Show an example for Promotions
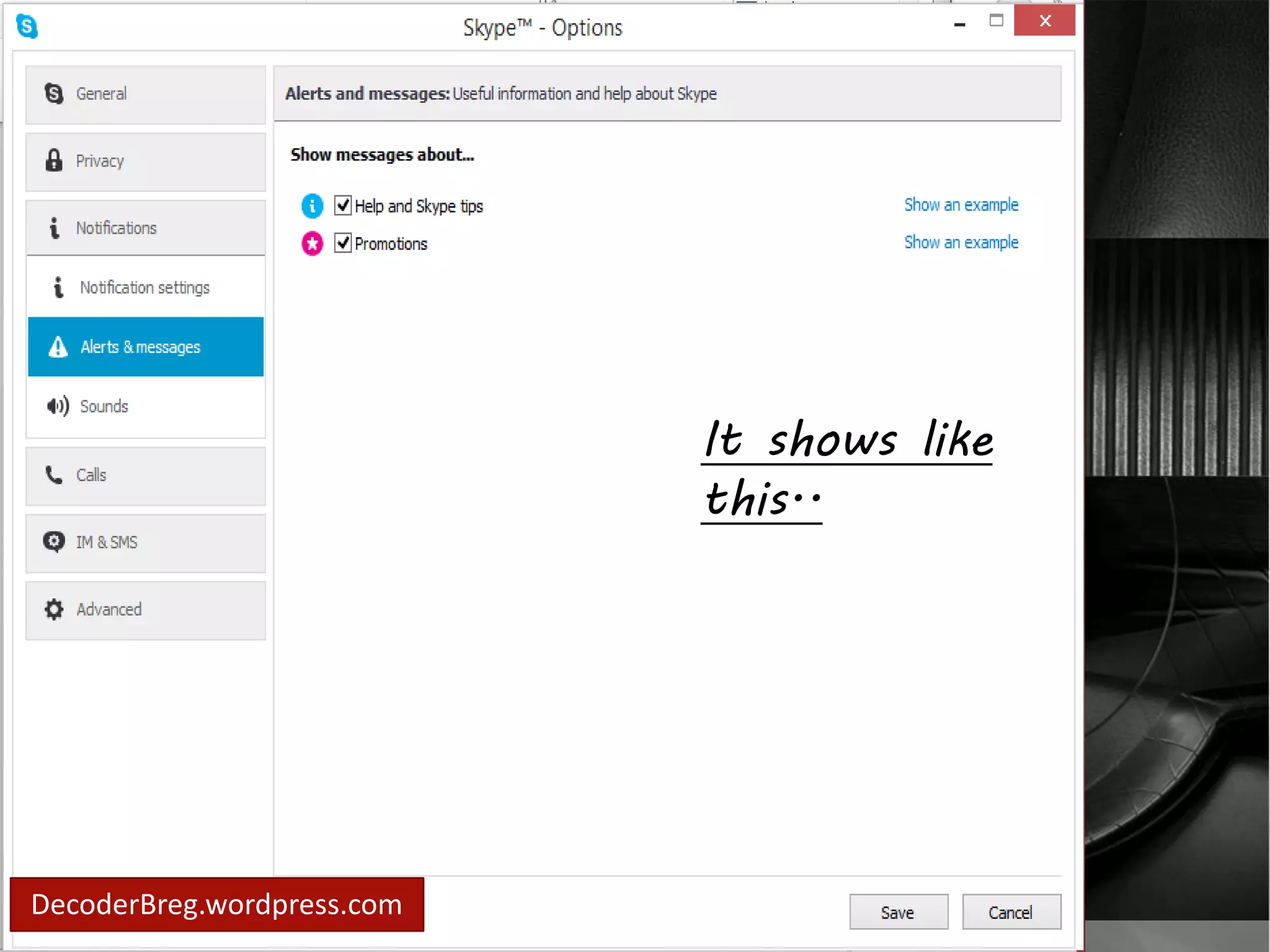This screenshot has width=1270, height=952. click(961, 242)
